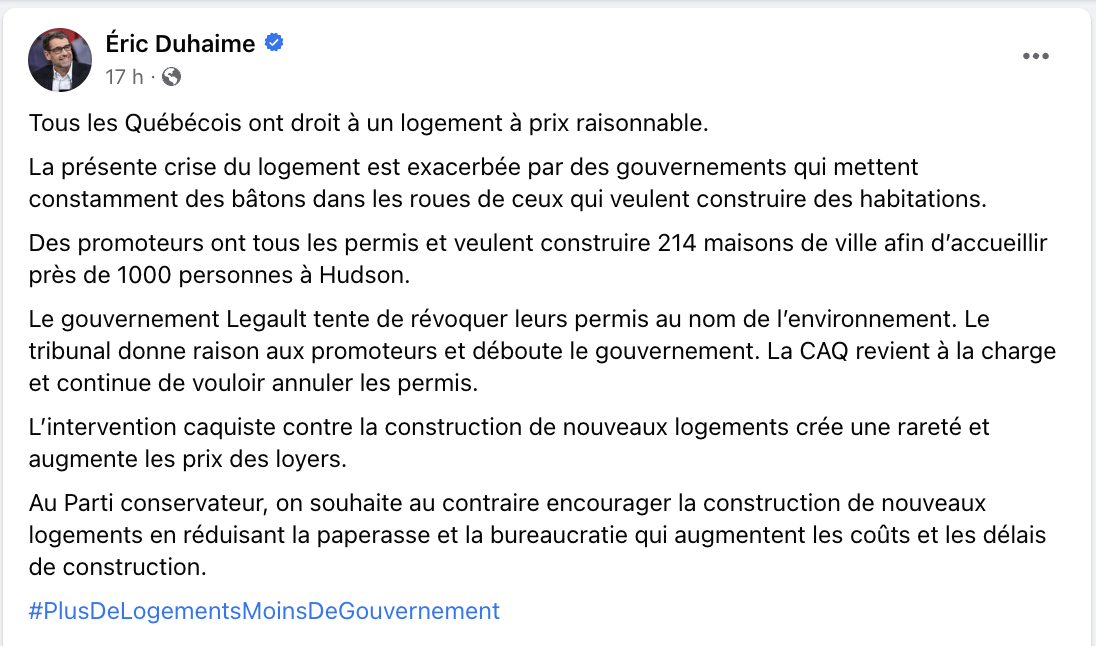Click the public audience globe icon
Viewport: 1096px width, 646px height.
click(171, 76)
